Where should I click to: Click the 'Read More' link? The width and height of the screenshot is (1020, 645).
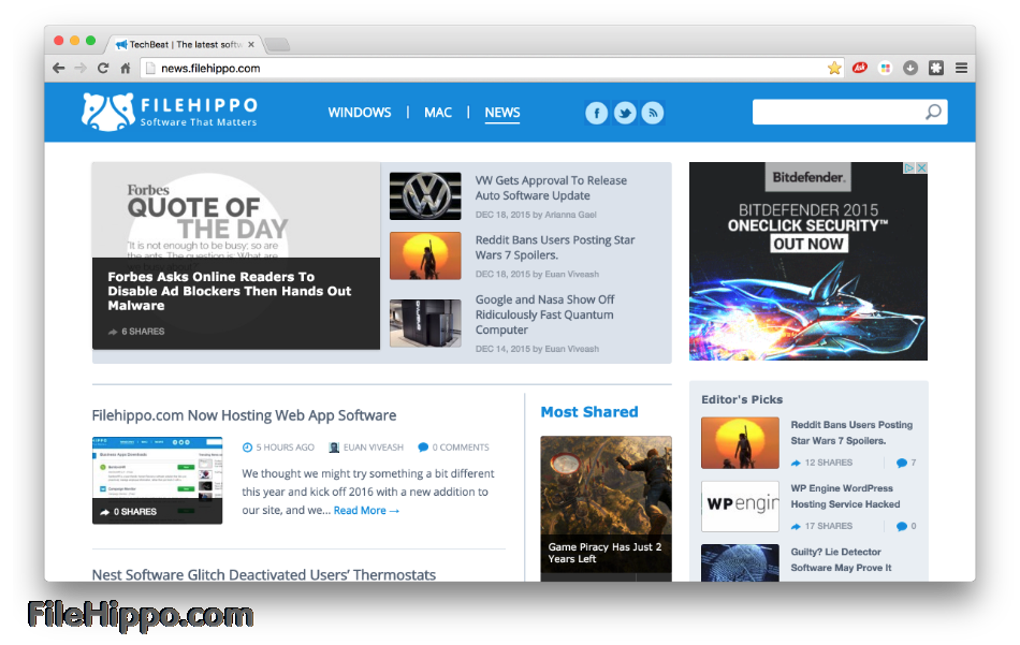click(x=366, y=510)
